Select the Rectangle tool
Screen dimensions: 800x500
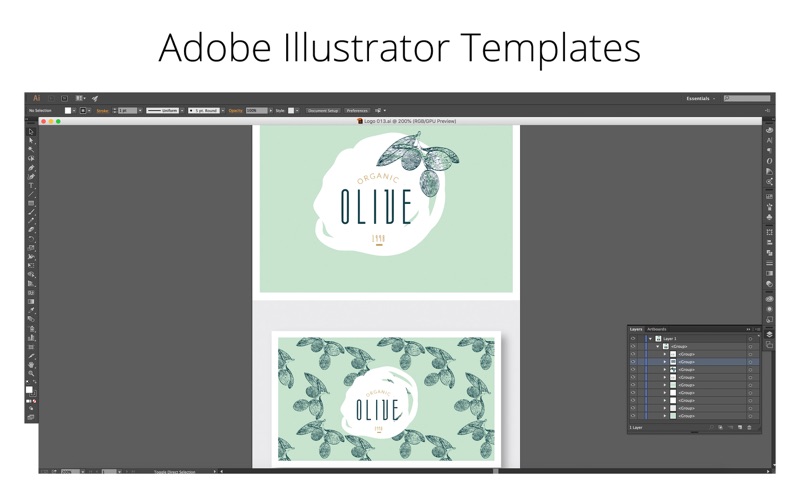(x=31, y=203)
